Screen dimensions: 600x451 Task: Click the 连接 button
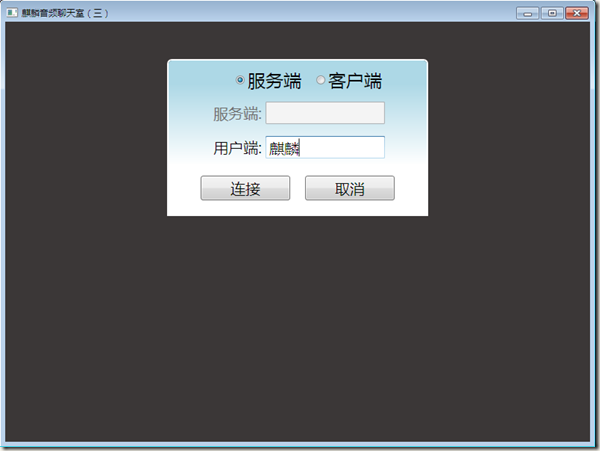(x=245, y=188)
